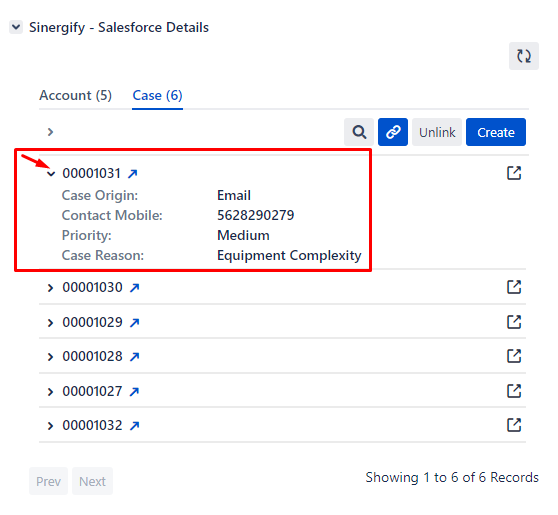Open the search magnifier icon
Screen dimensions: 558x515
[x=359, y=132]
